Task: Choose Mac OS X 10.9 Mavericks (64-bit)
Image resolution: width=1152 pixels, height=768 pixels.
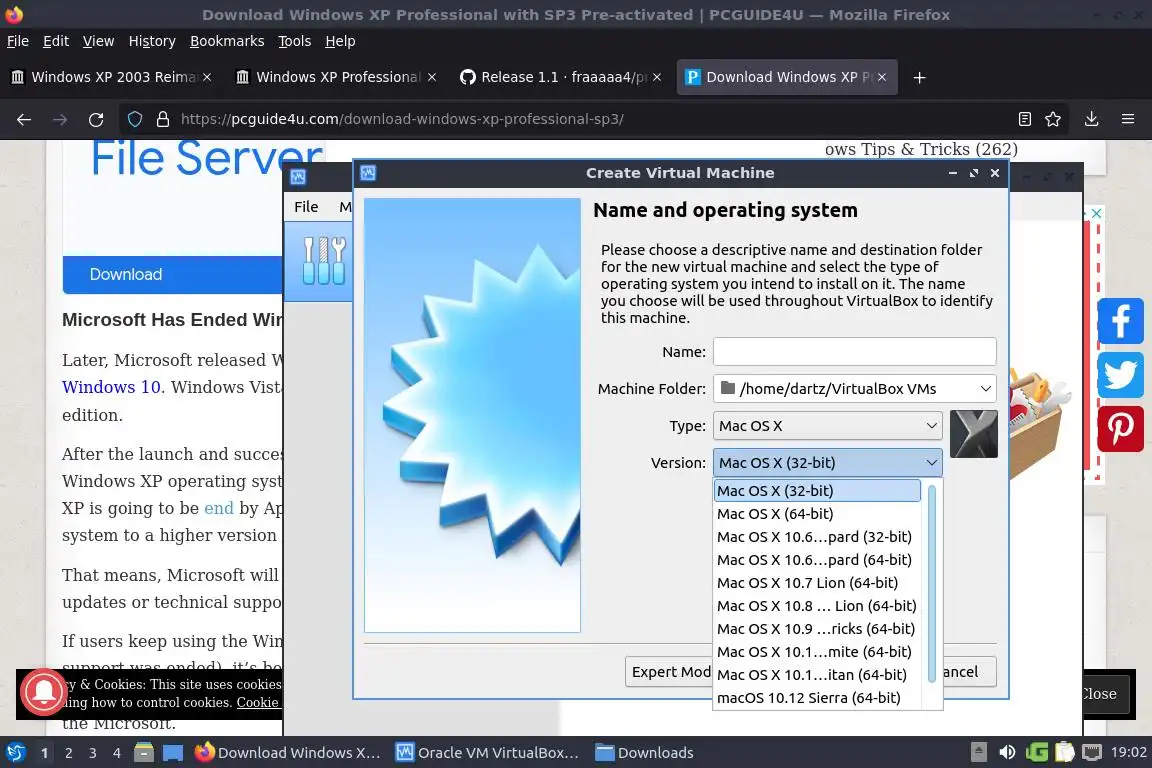Action: (x=817, y=629)
